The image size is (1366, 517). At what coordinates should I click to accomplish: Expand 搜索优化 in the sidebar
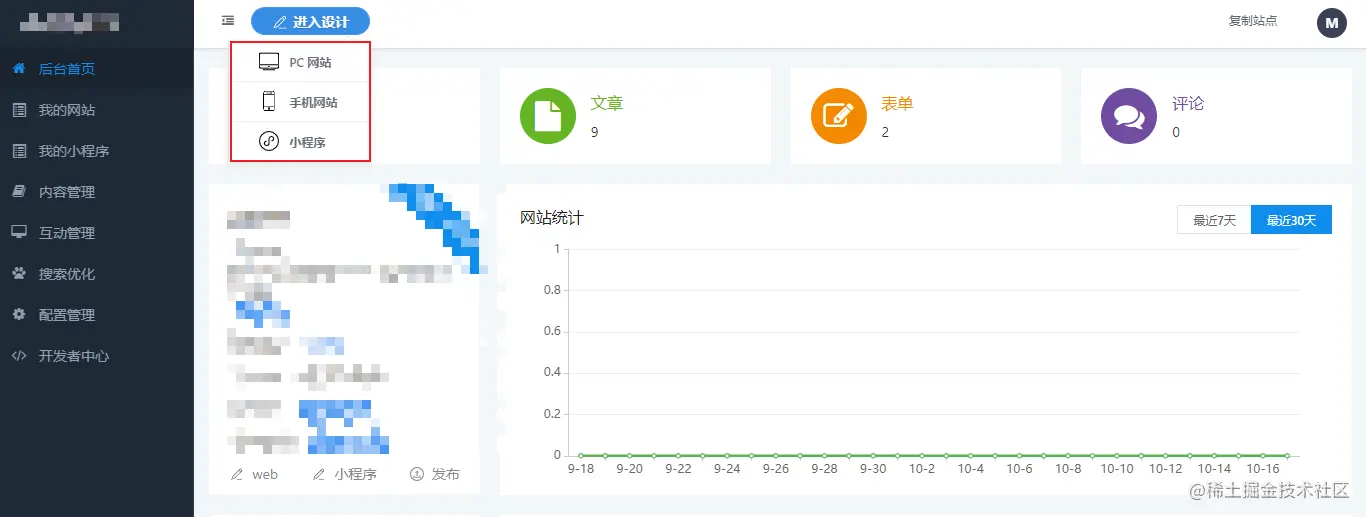97,274
